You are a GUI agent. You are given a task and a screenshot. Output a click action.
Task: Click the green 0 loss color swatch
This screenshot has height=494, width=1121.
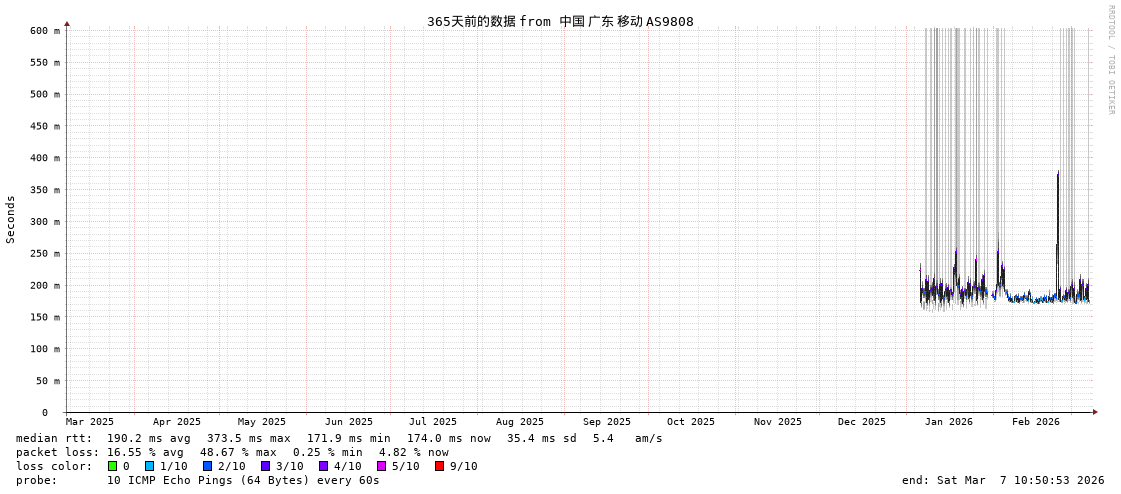click(113, 466)
